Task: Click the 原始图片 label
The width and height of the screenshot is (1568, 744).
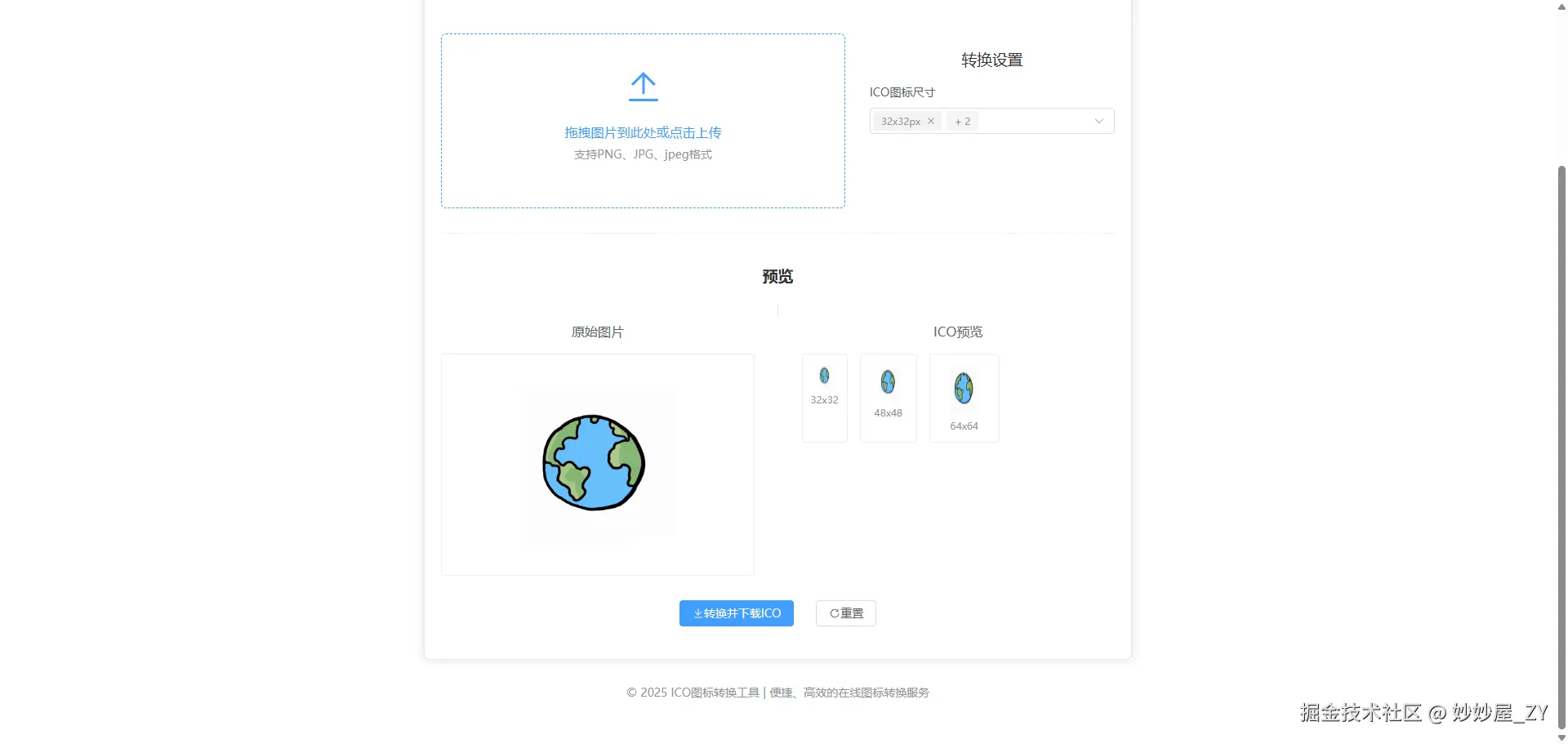Action: click(x=598, y=332)
